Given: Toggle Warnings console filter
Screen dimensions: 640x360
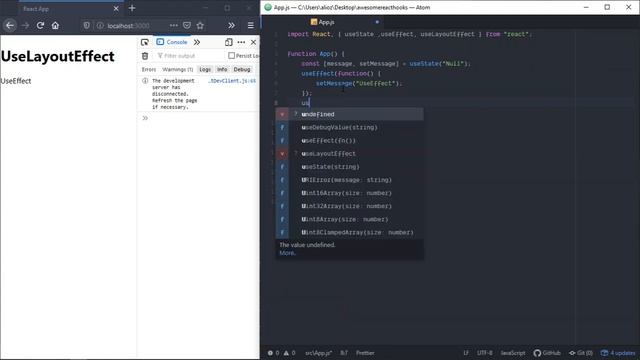Looking at the screenshot, I should tap(178, 69).
